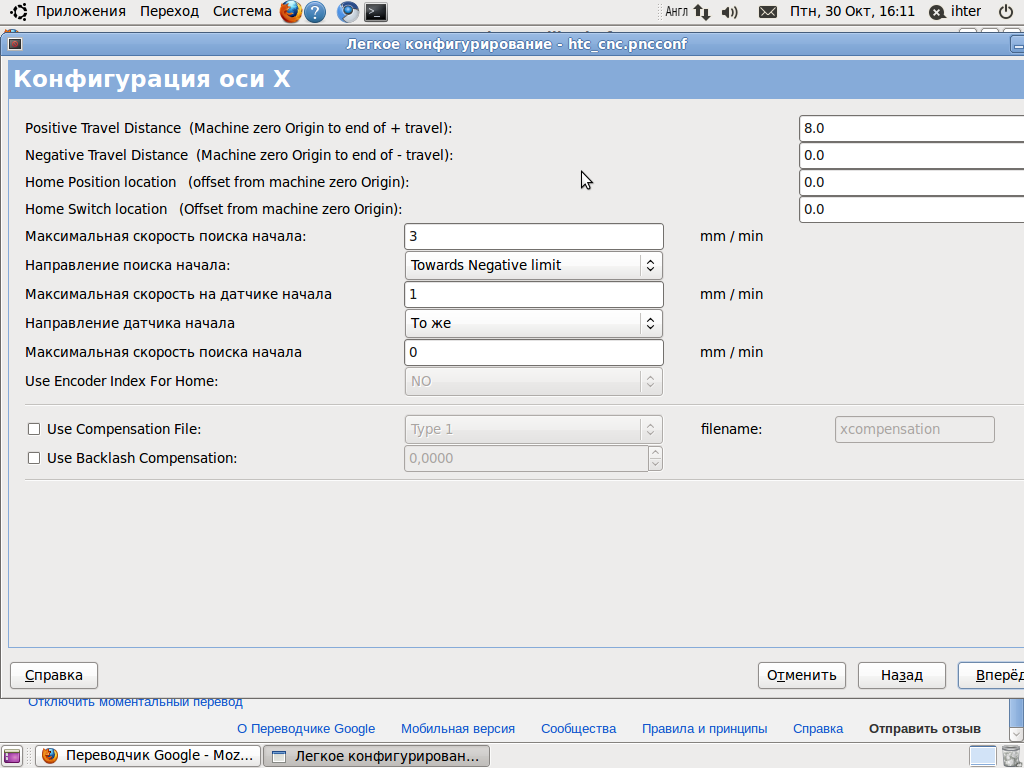Open the Система menu

click(242, 12)
